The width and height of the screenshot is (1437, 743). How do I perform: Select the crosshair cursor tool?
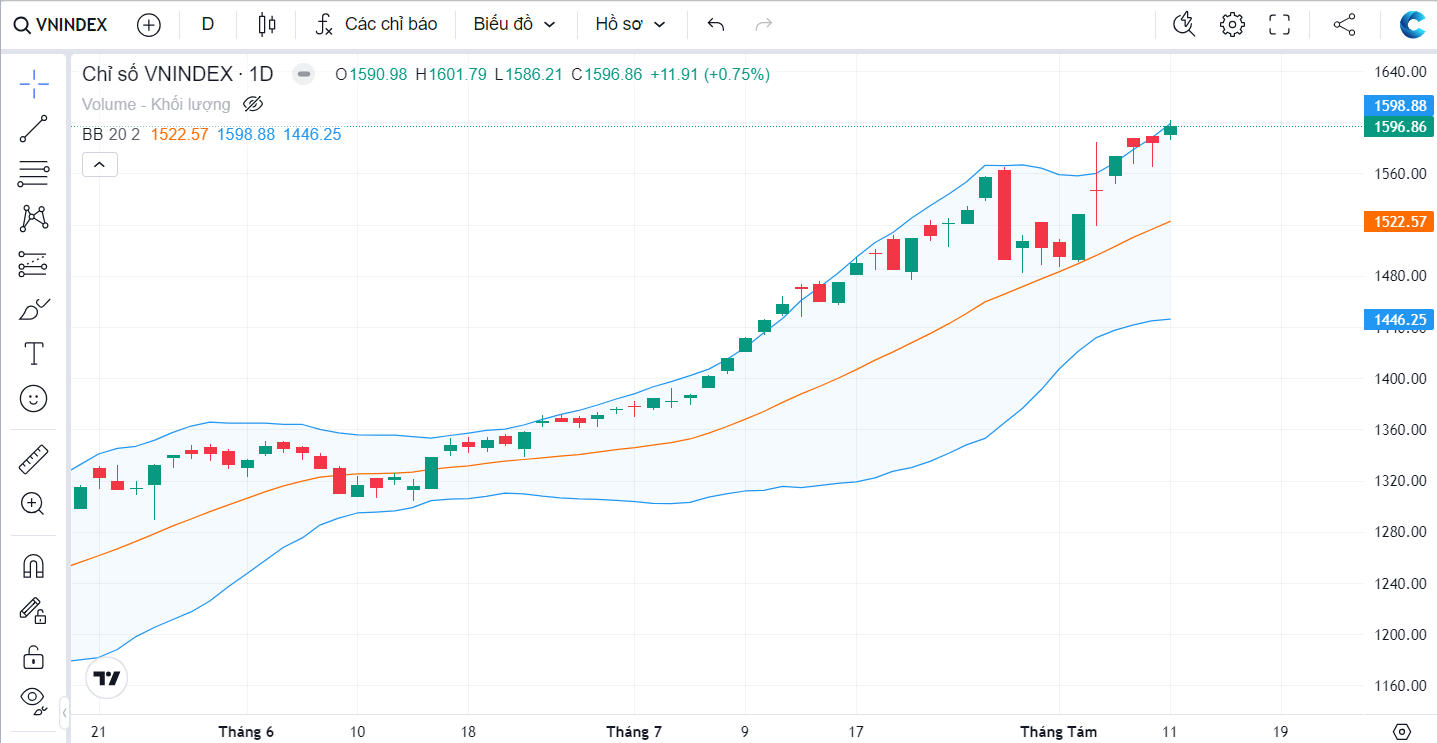pos(34,84)
